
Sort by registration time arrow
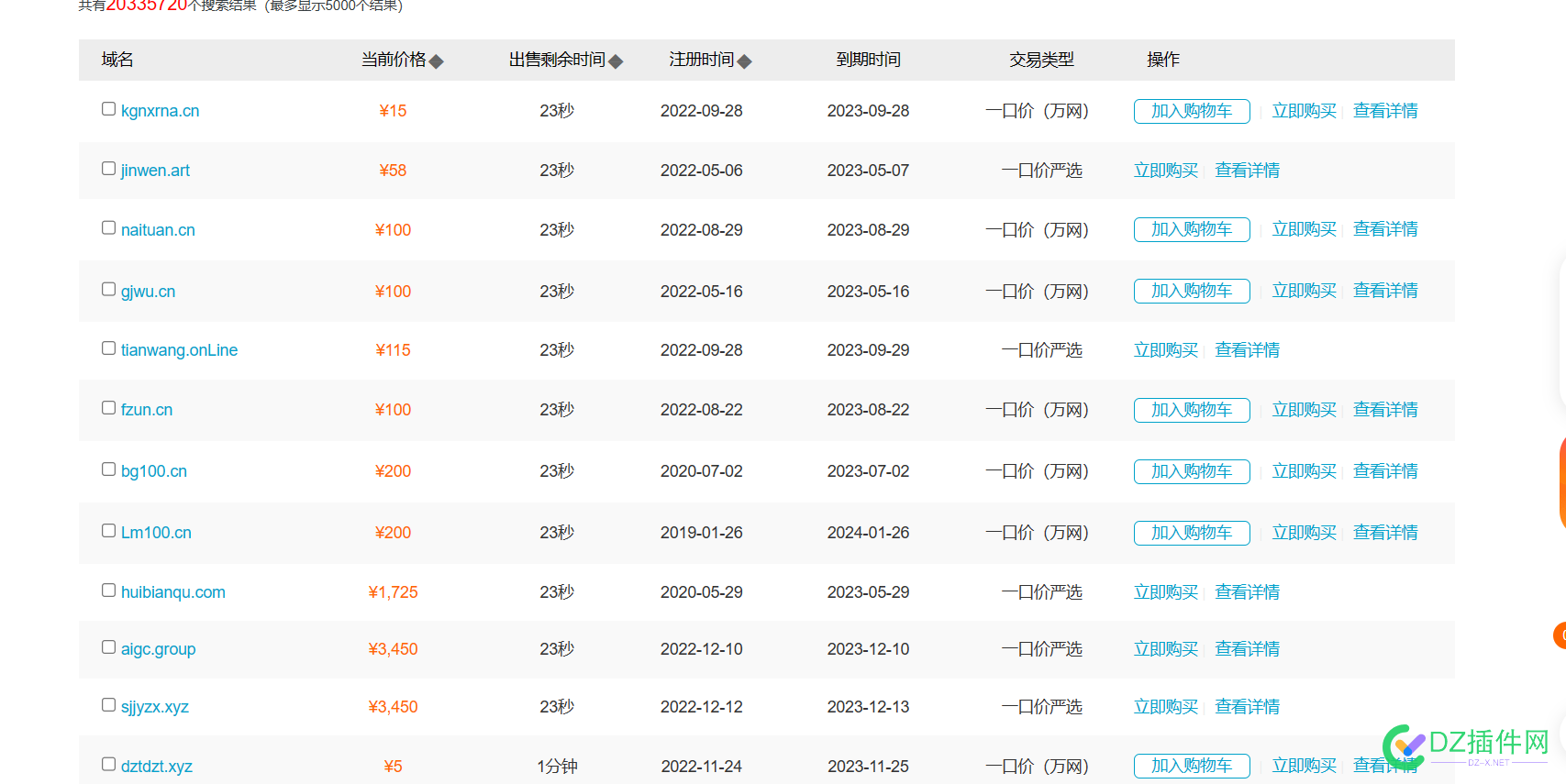pos(745,61)
